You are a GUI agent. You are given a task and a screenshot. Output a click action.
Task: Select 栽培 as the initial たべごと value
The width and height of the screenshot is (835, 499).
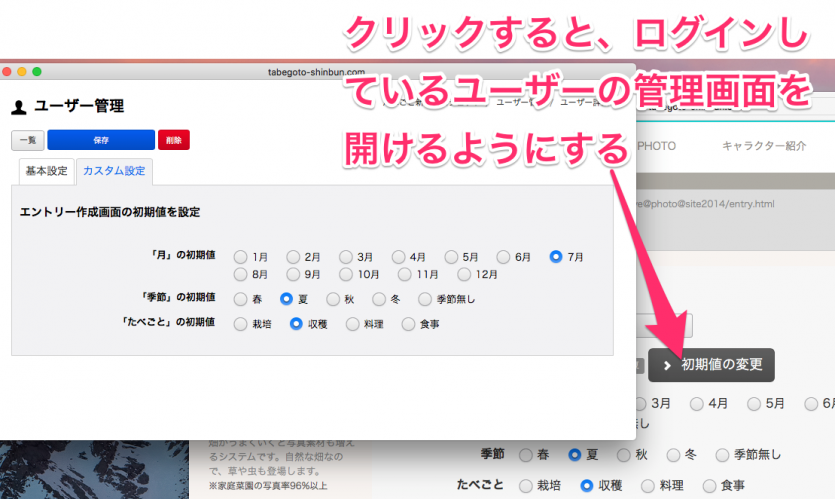tap(241, 324)
